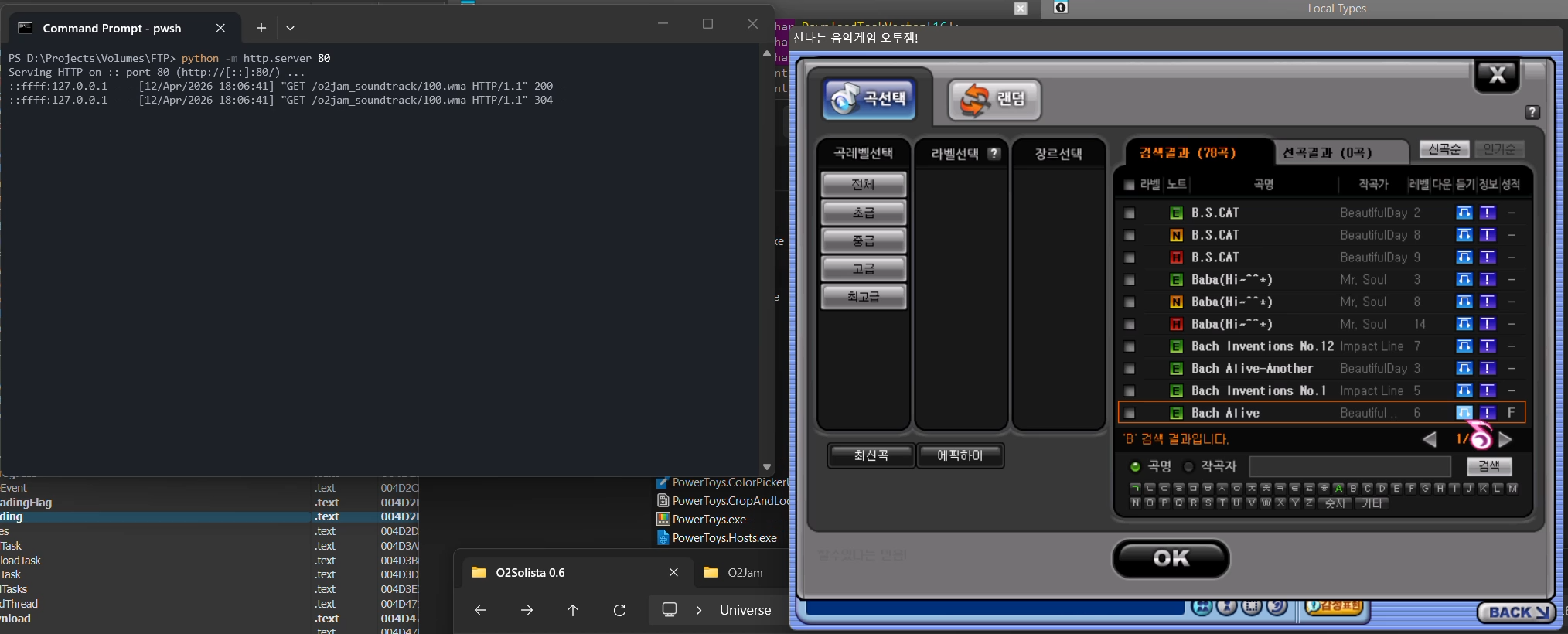Switch to the 선곡결과 (0곡) tab

click(x=1327, y=152)
